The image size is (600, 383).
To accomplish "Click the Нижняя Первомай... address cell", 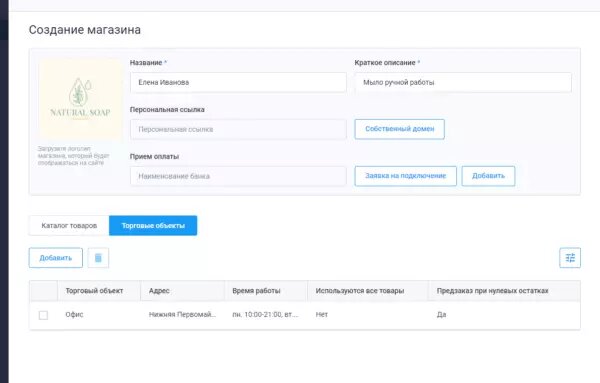I will 183,315.
